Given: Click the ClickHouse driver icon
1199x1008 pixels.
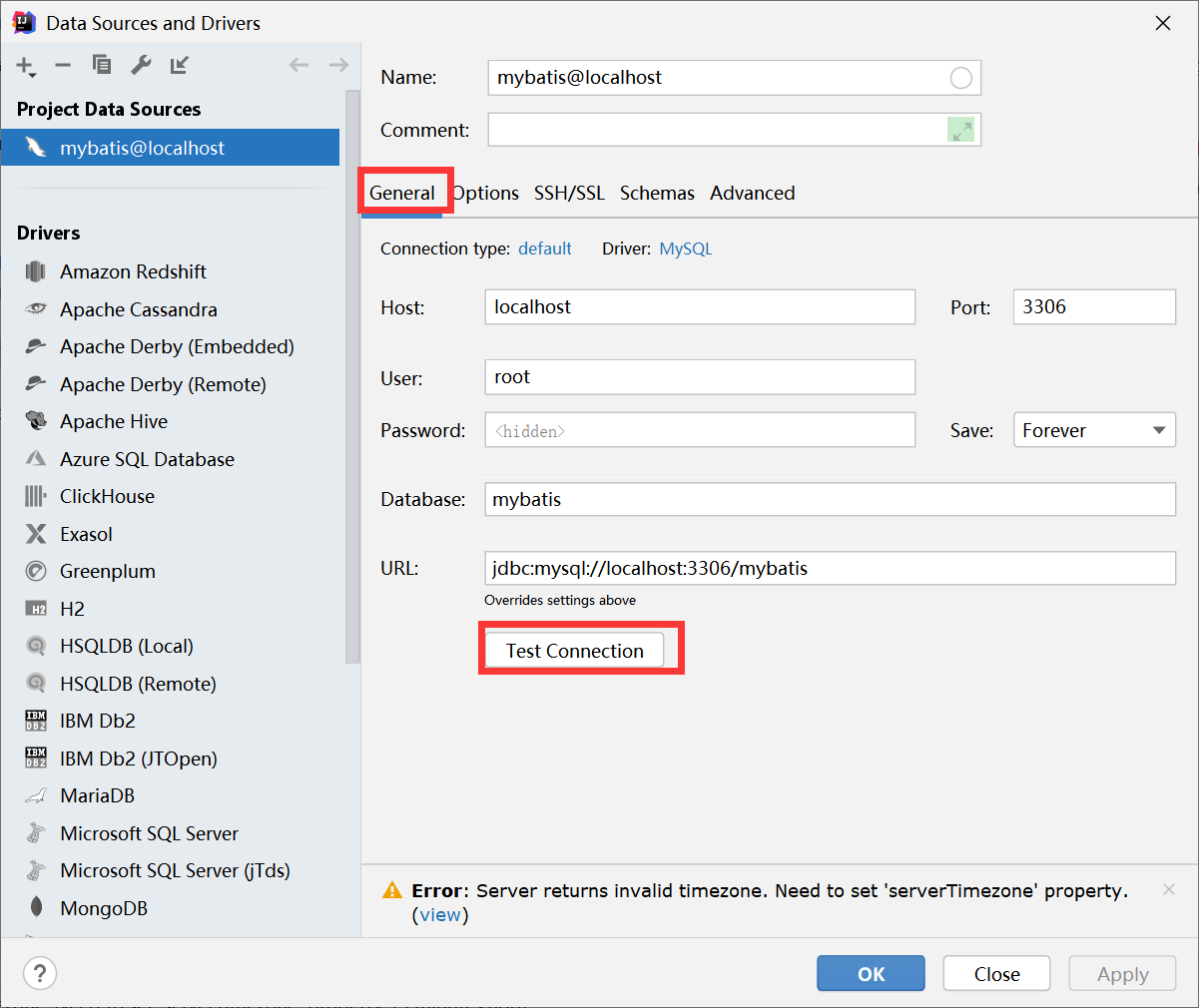Looking at the screenshot, I should pos(36,496).
